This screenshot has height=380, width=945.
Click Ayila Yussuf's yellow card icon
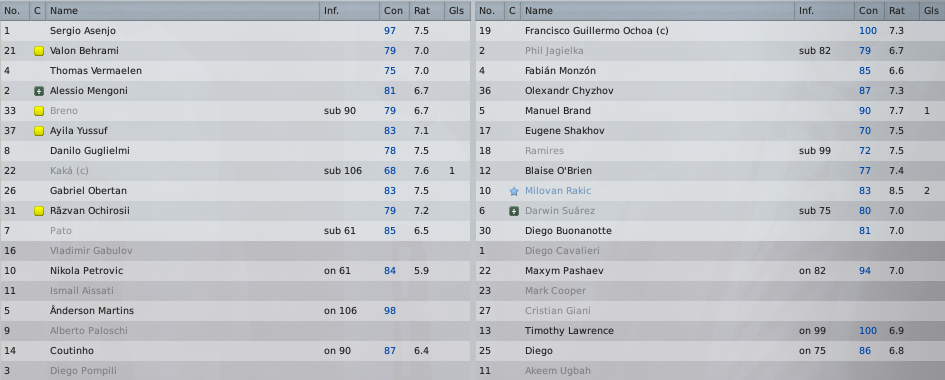(39, 131)
